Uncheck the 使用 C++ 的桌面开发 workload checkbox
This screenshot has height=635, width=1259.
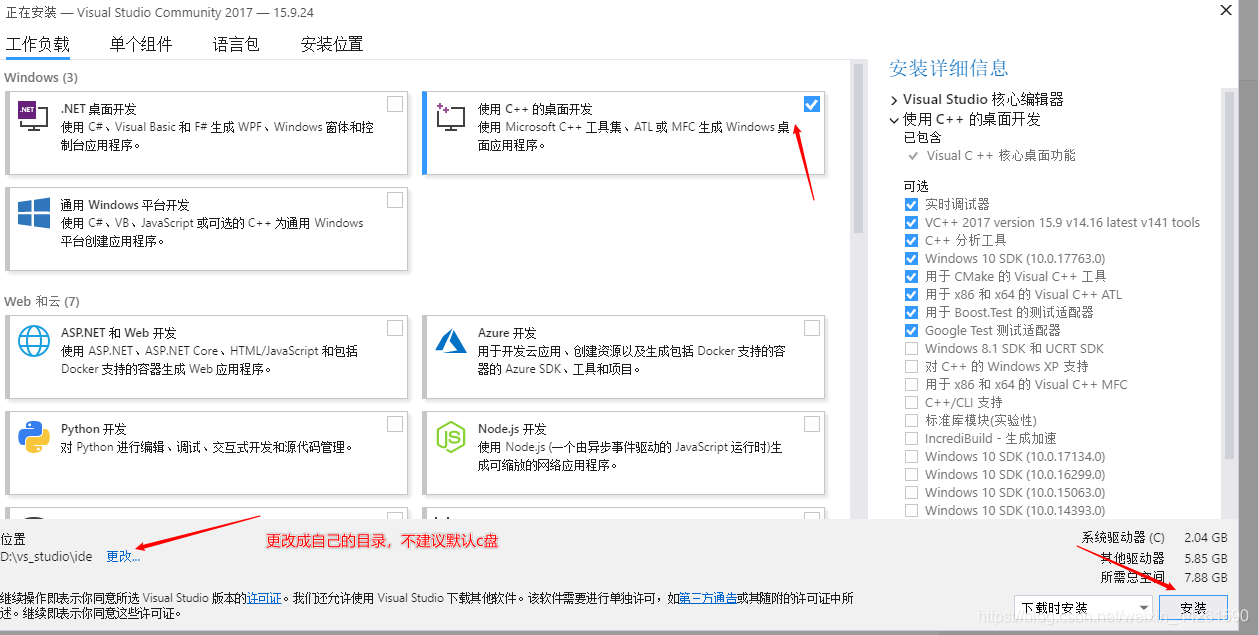(811, 104)
